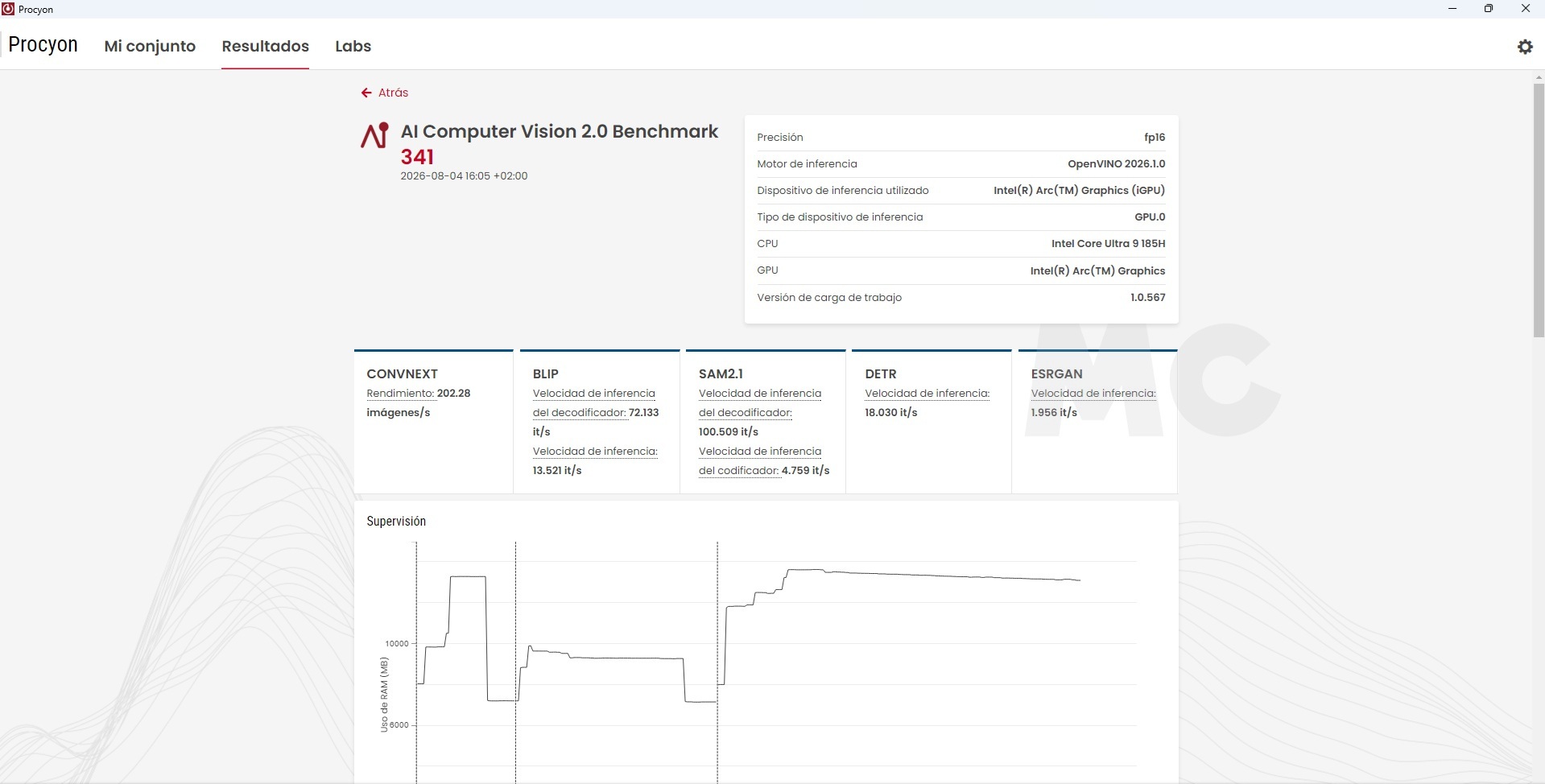Click the CONVNEXT card heading
Screen dimensions: 1545x784
pos(402,374)
